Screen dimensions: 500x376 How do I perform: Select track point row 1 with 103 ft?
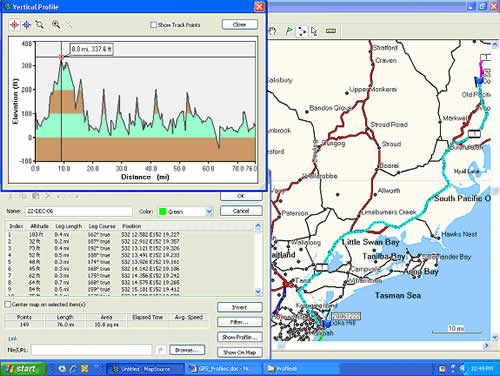(x=130, y=234)
